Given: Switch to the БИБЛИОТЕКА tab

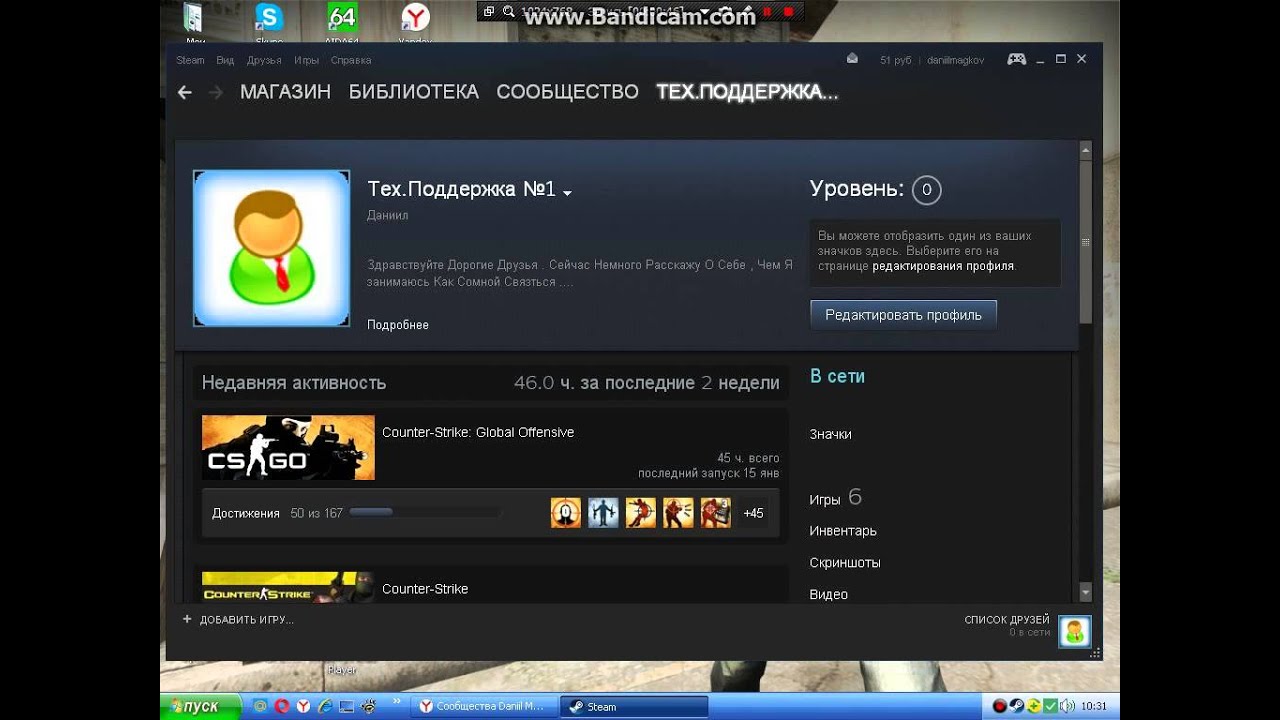Looking at the screenshot, I should [414, 92].
